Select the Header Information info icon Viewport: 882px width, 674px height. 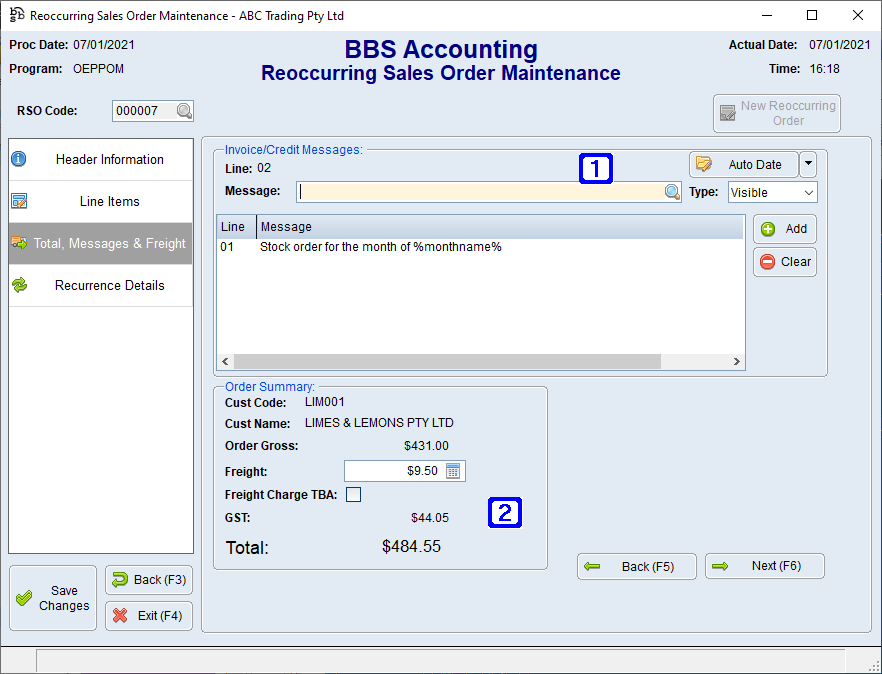[x=21, y=158]
